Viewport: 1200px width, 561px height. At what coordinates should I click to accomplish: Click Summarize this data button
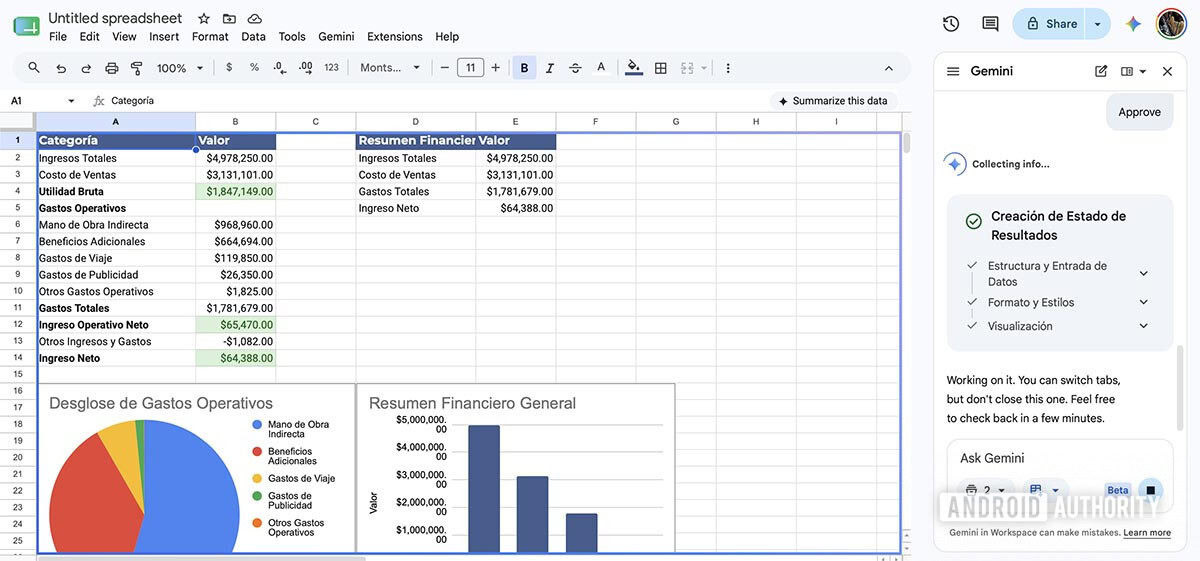coord(833,101)
